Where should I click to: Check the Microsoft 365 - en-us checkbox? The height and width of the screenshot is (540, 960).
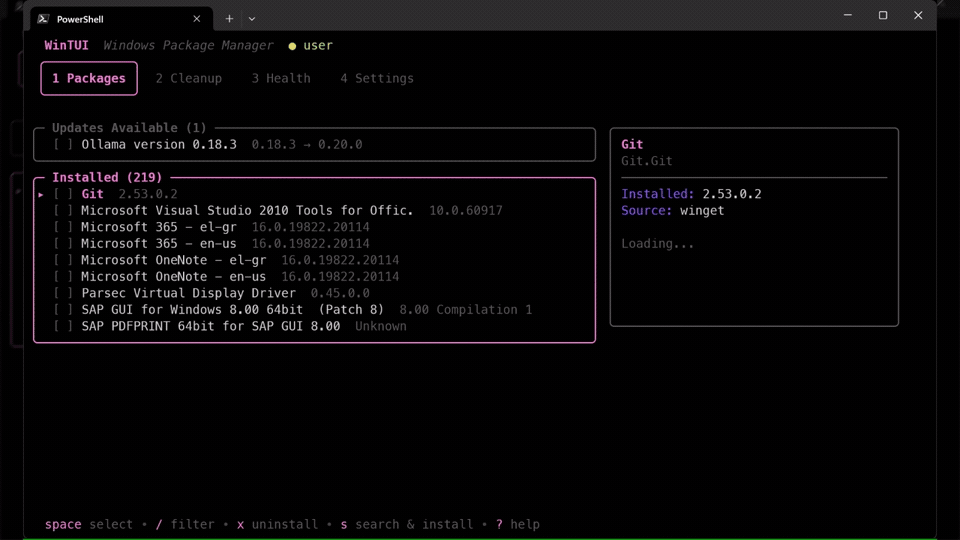pos(63,244)
